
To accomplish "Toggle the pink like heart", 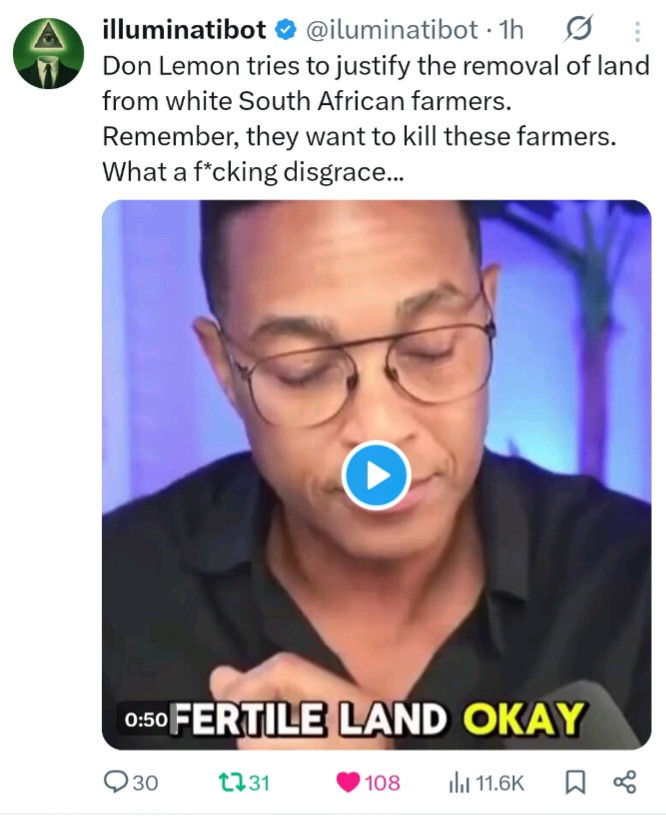I will (348, 782).
